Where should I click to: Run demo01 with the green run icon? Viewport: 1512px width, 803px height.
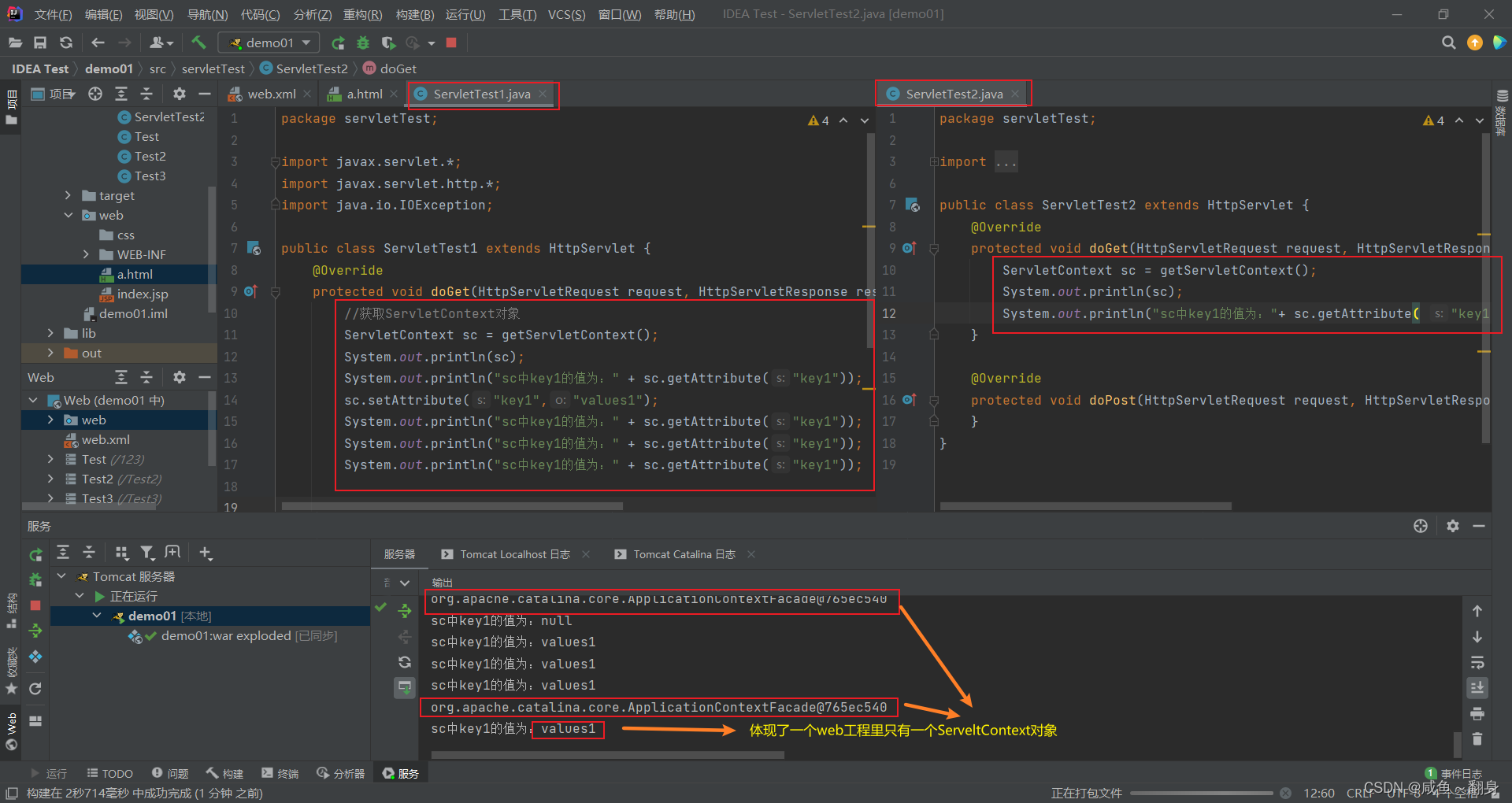point(338,43)
